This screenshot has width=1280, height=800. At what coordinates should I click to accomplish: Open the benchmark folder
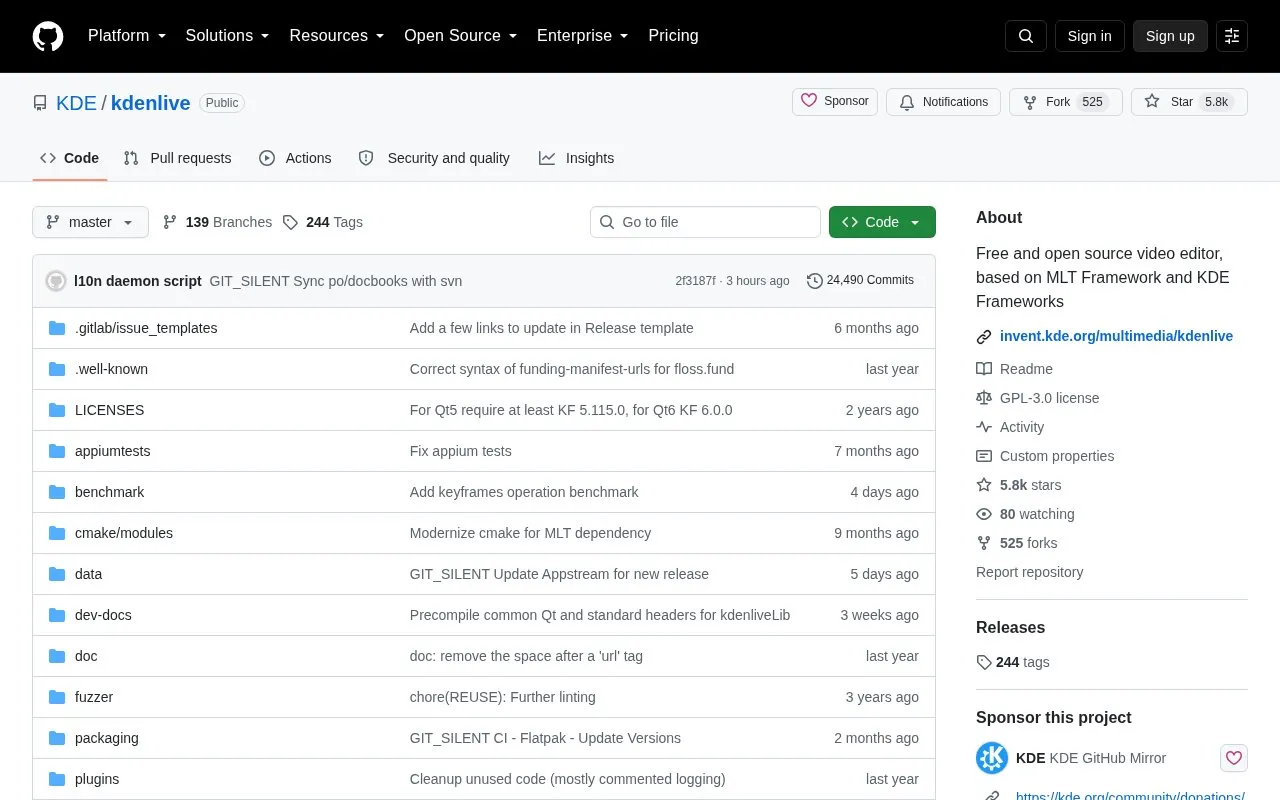(109, 492)
